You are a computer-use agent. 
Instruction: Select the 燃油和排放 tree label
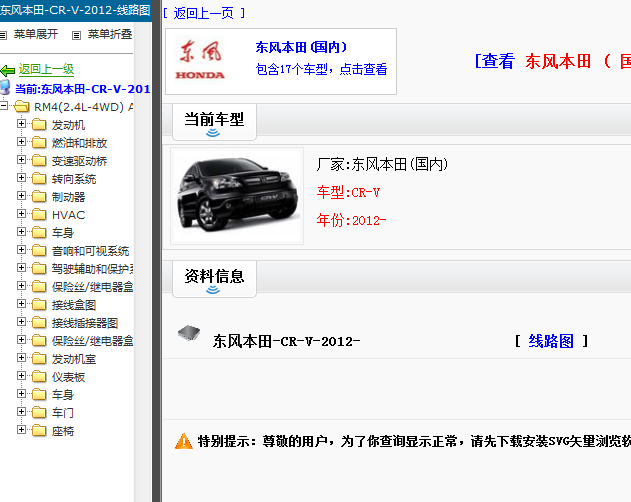pos(79,143)
